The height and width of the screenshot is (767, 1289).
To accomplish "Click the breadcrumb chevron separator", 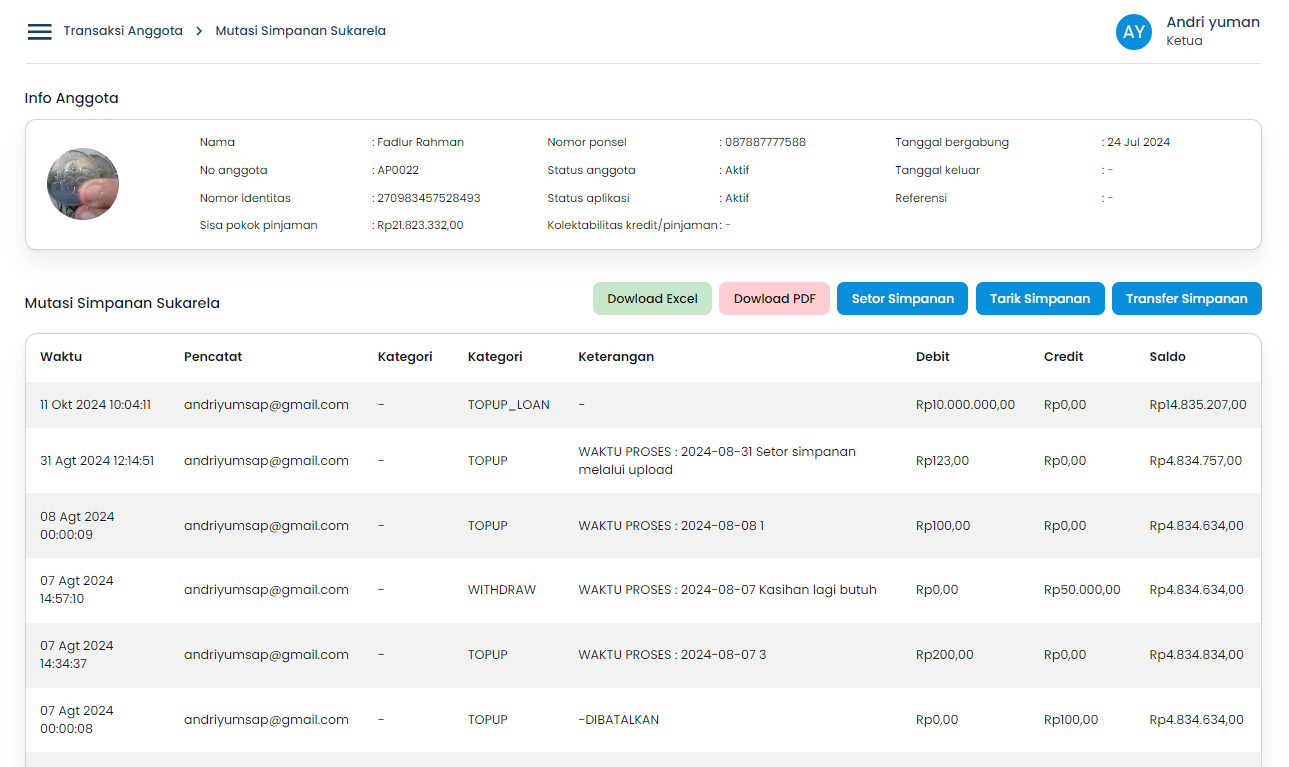I will (199, 31).
